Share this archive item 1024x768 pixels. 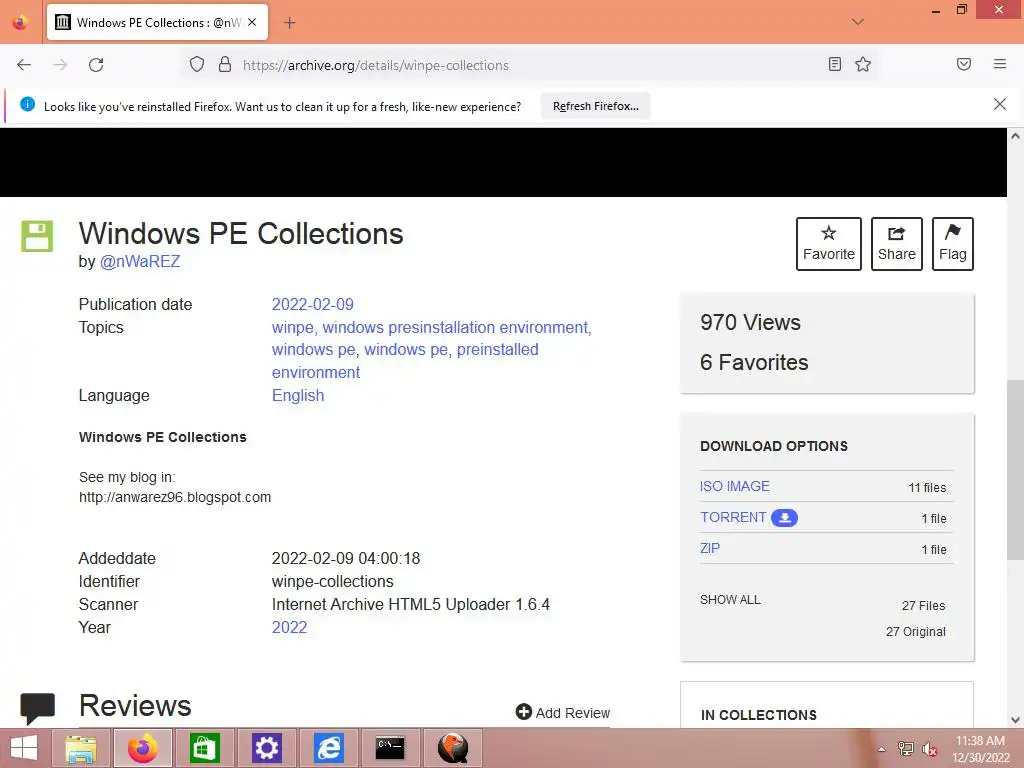(897, 244)
